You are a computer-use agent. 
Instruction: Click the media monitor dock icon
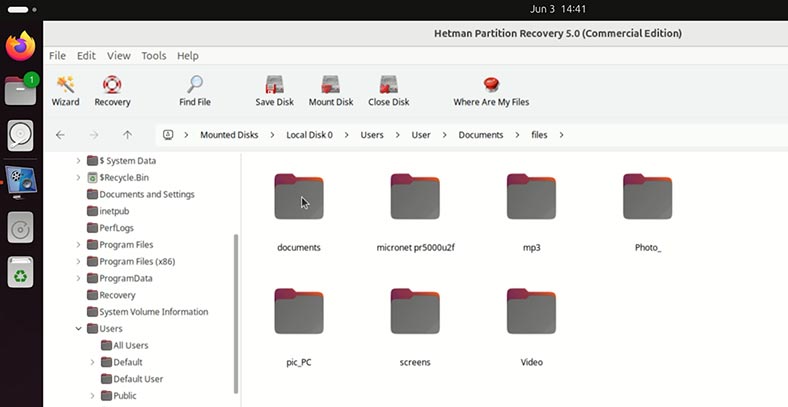tap(21, 181)
